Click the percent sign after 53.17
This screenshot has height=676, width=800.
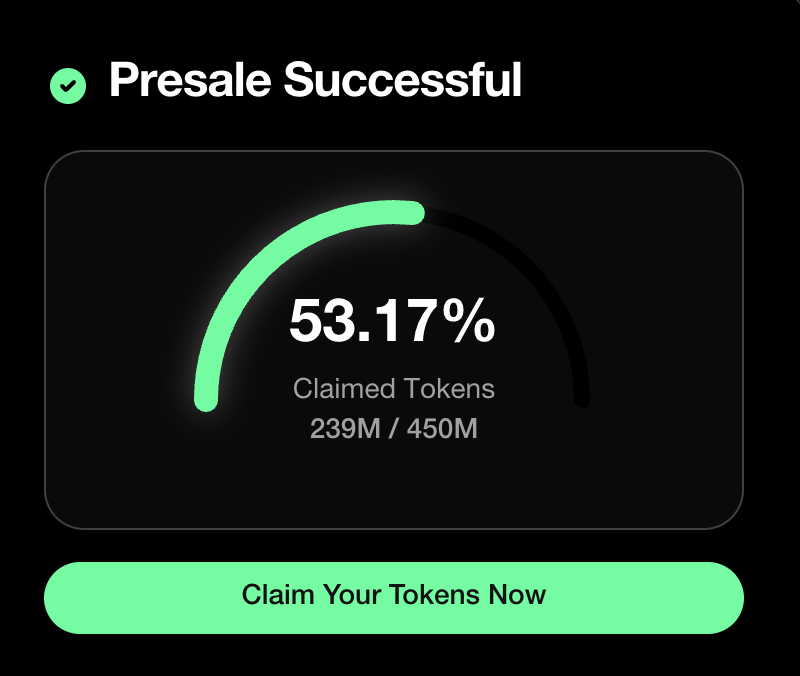click(x=469, y=321)
